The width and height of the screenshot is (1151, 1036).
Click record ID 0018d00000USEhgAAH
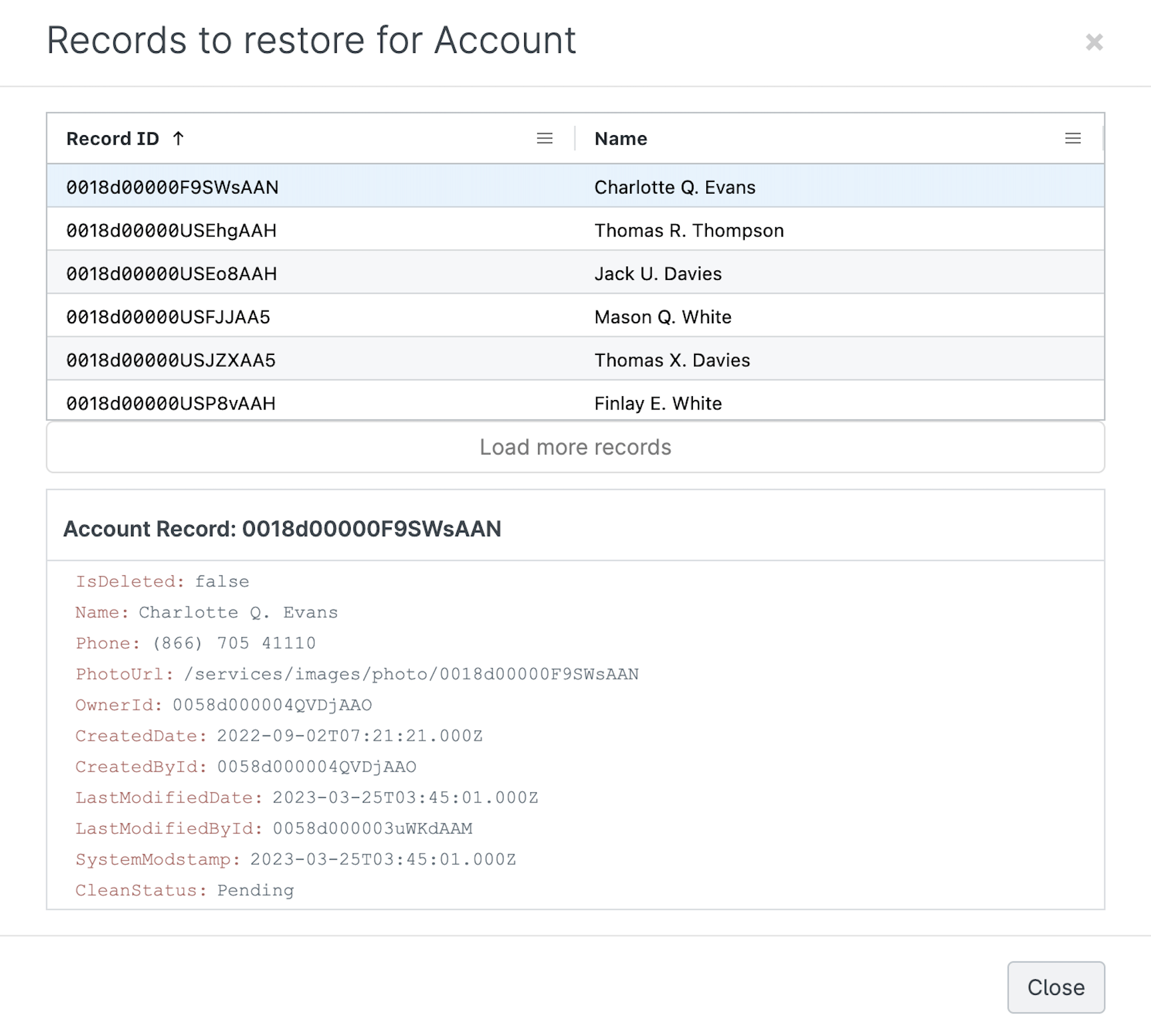[x=171, y=230]
